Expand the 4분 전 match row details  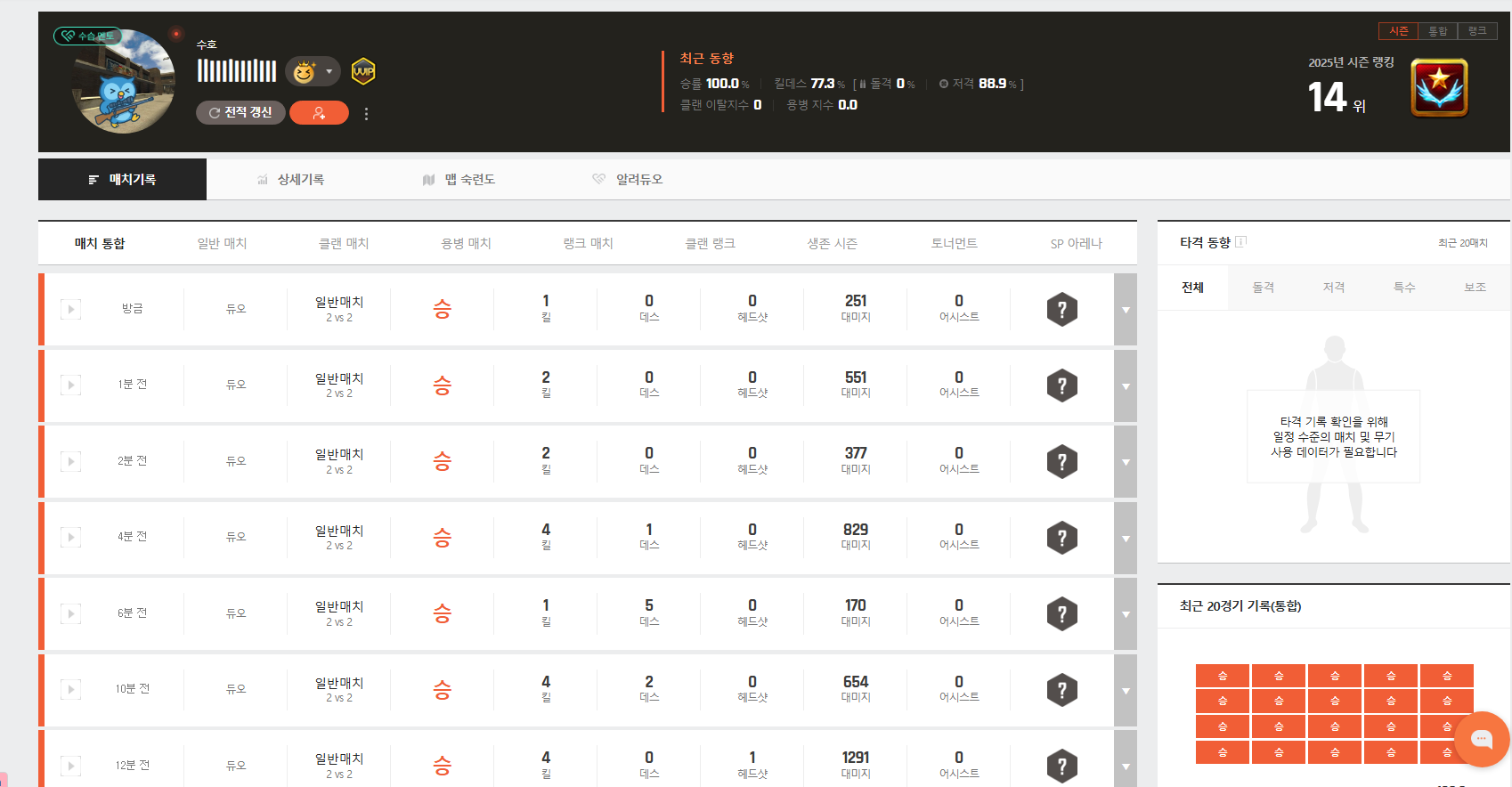1126,539
